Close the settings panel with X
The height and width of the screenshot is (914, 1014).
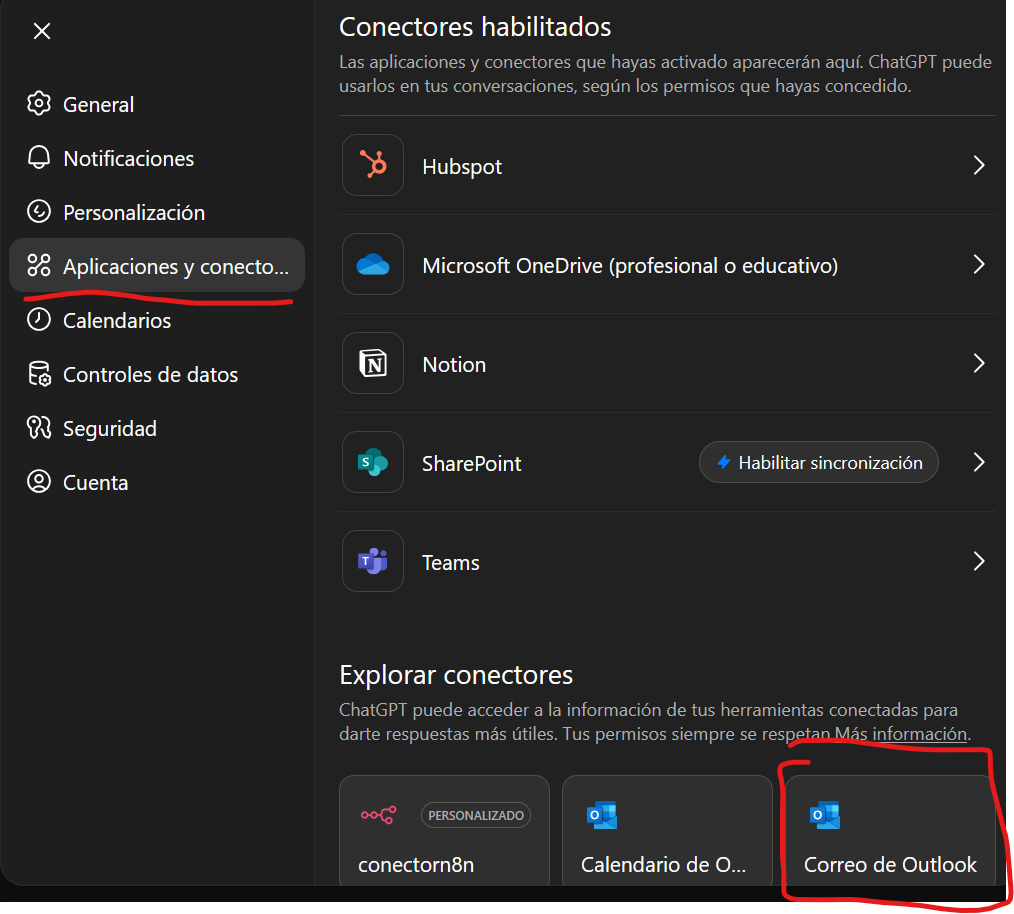(41, 31)
